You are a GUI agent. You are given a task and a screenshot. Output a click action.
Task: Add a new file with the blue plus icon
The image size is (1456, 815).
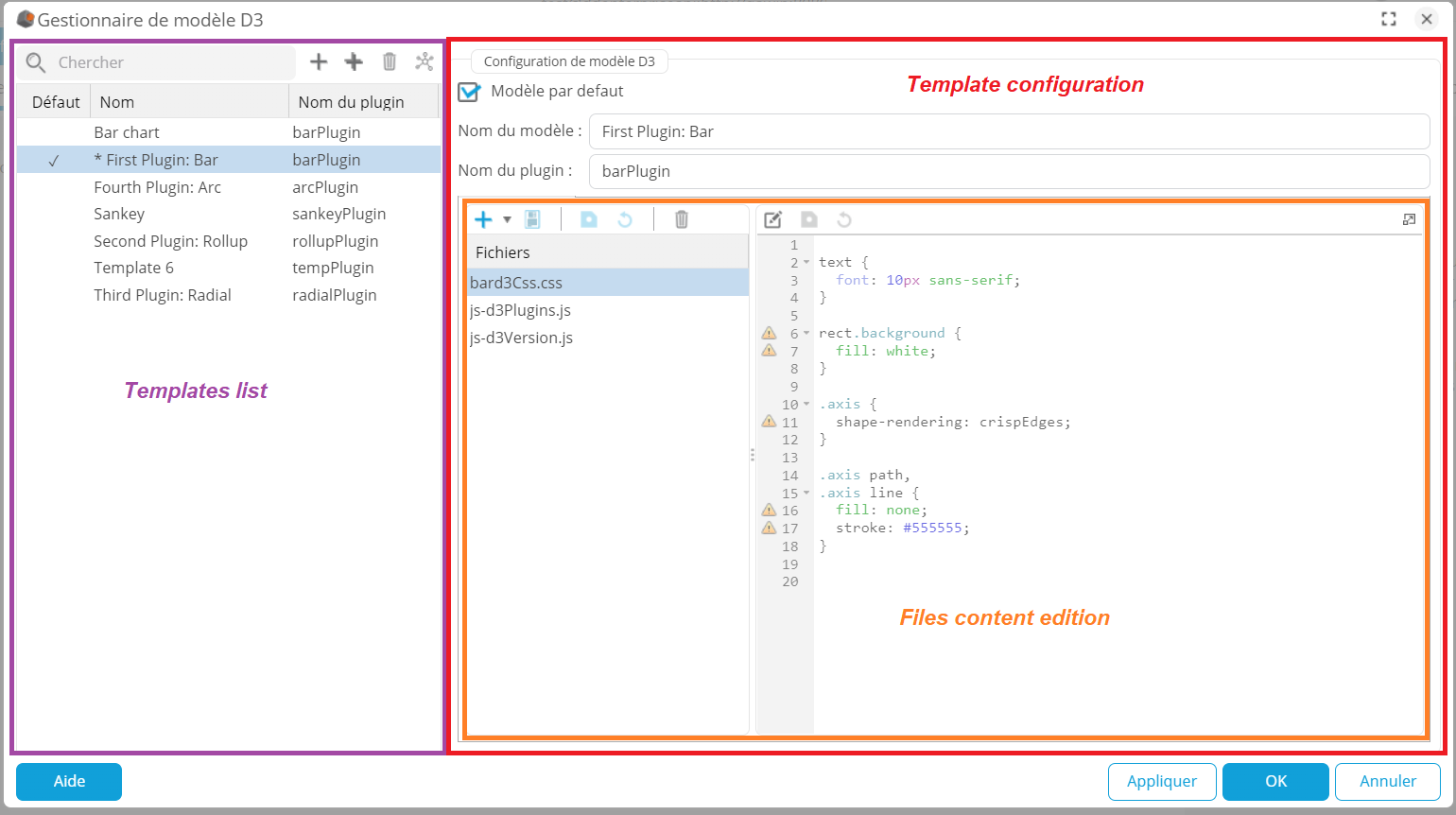(x=483, y=219)
